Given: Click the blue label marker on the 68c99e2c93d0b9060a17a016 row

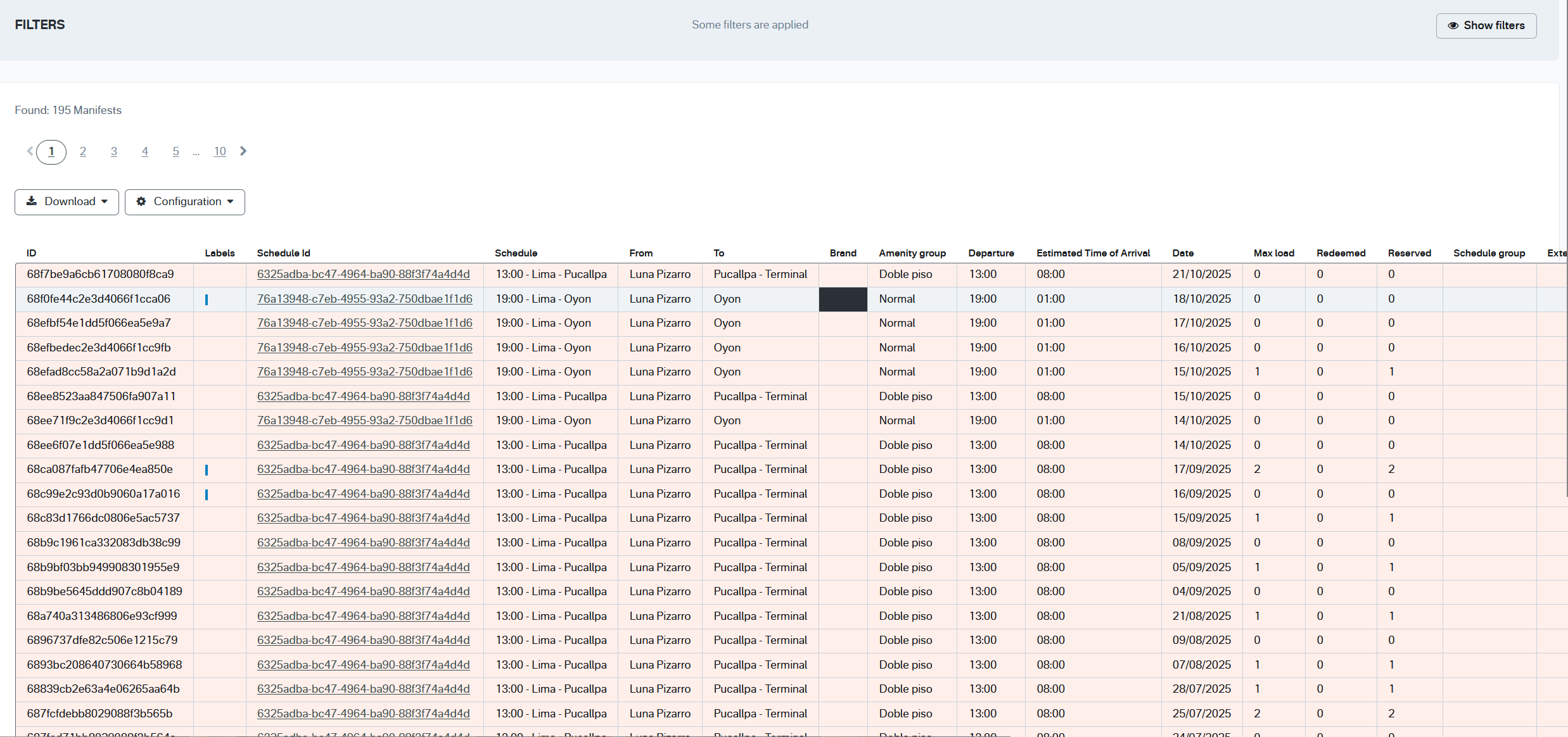Looking at the screenshot, I should pyautogui.click(x=207, y=494).
